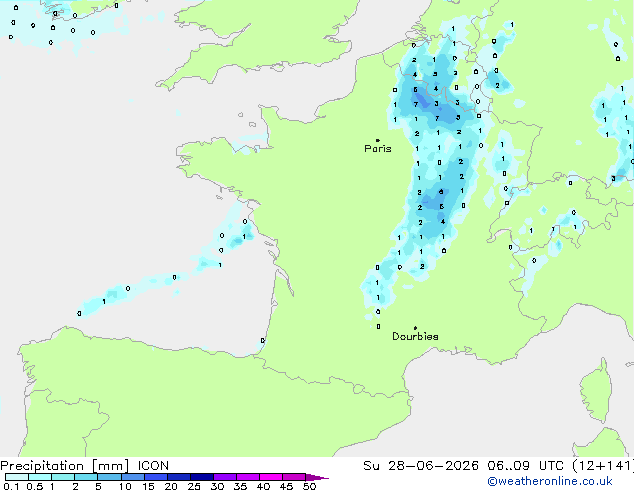Click the legend scale label '10'
The image size is (634, 490).
tap(125, 486)
